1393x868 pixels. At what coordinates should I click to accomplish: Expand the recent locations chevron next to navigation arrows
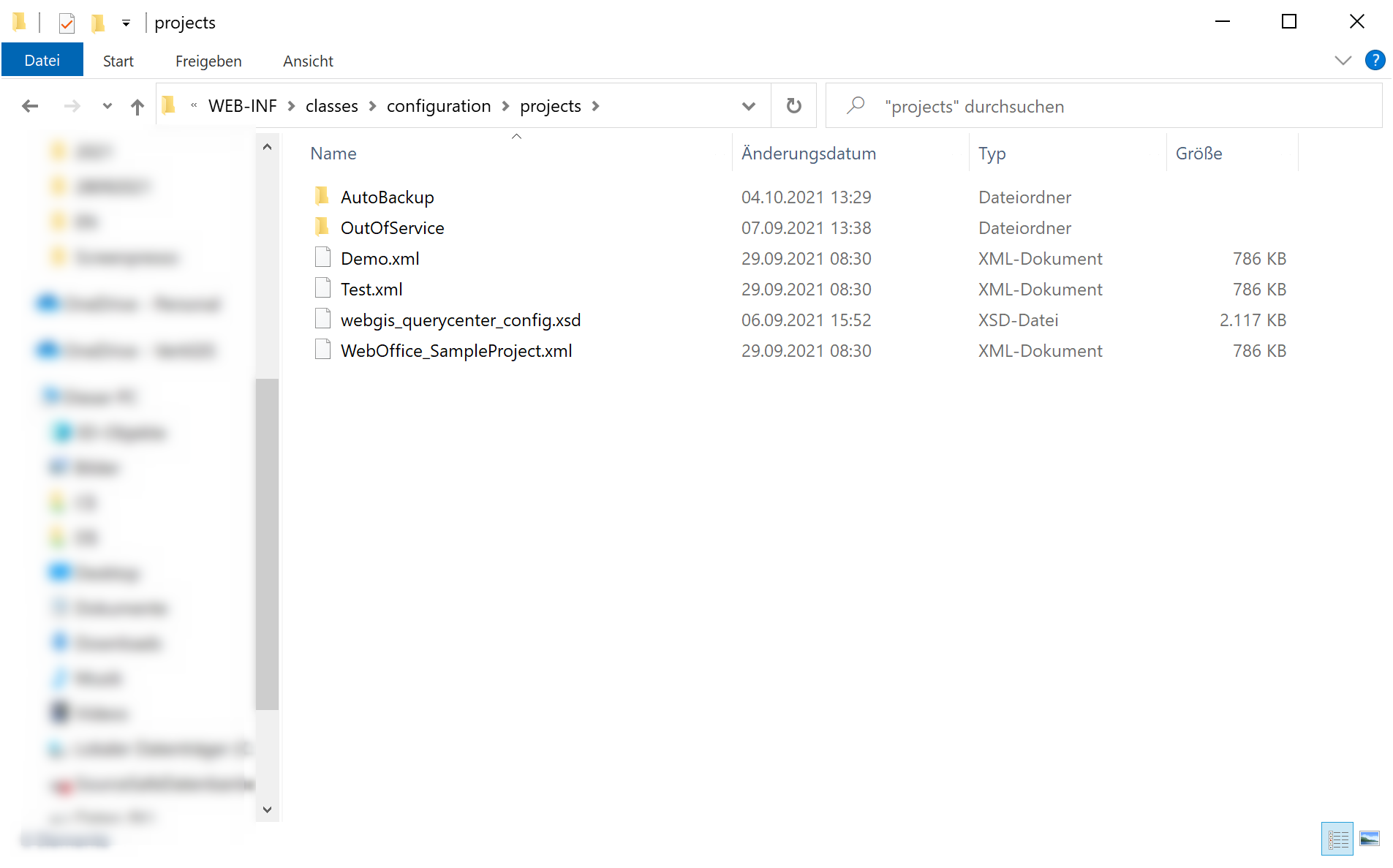tap(107, 105)
